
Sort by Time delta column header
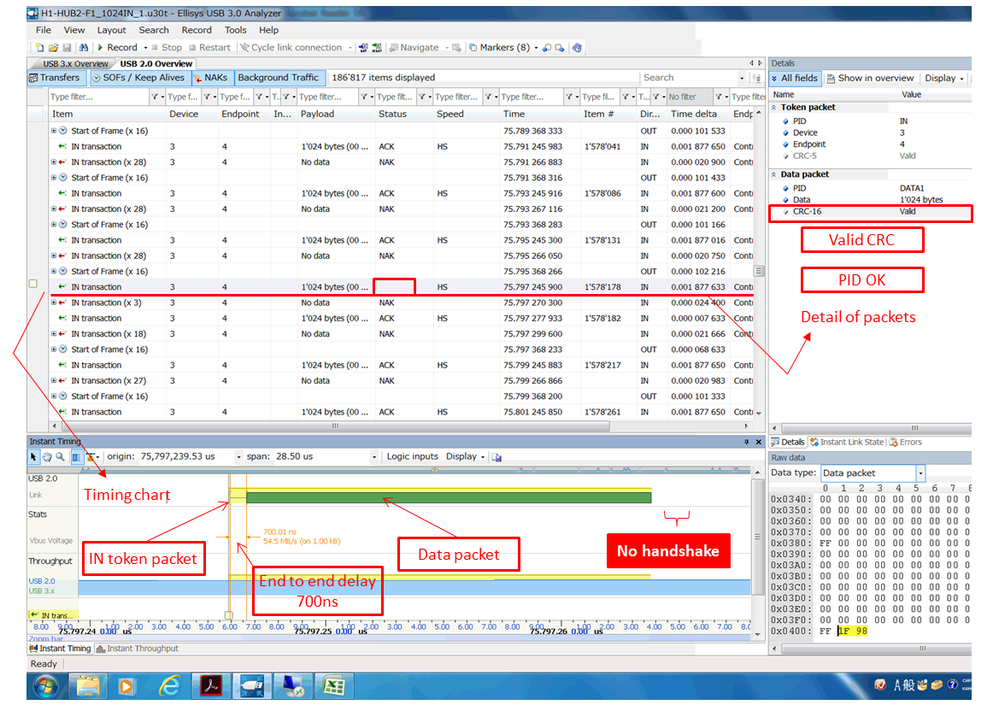[698, 114]
